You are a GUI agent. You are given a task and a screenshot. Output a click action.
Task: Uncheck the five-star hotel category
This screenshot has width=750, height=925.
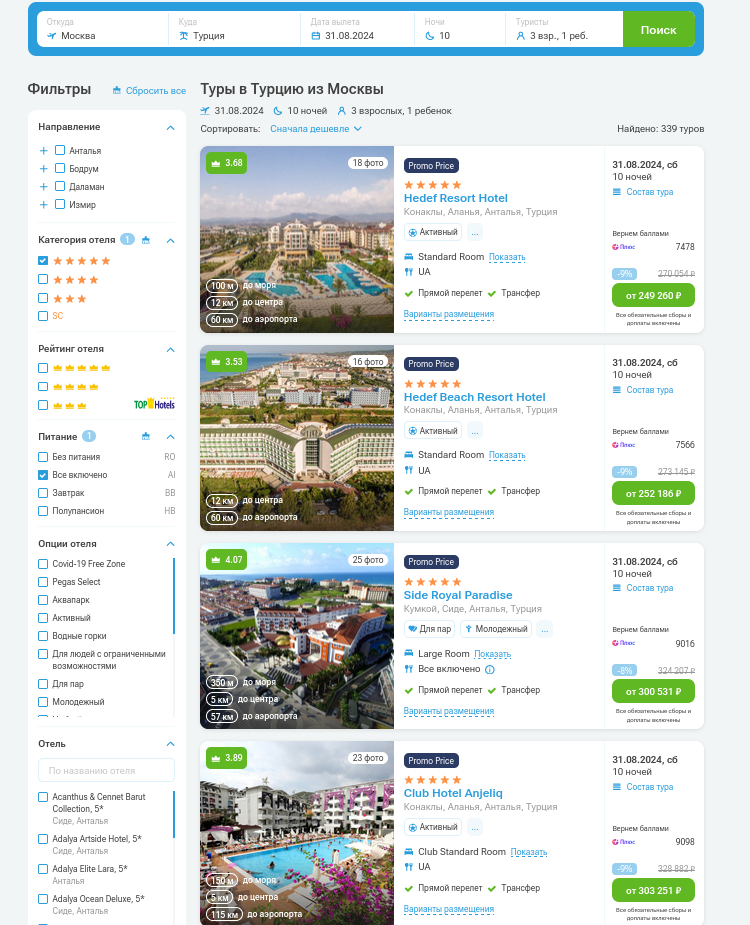43,260
